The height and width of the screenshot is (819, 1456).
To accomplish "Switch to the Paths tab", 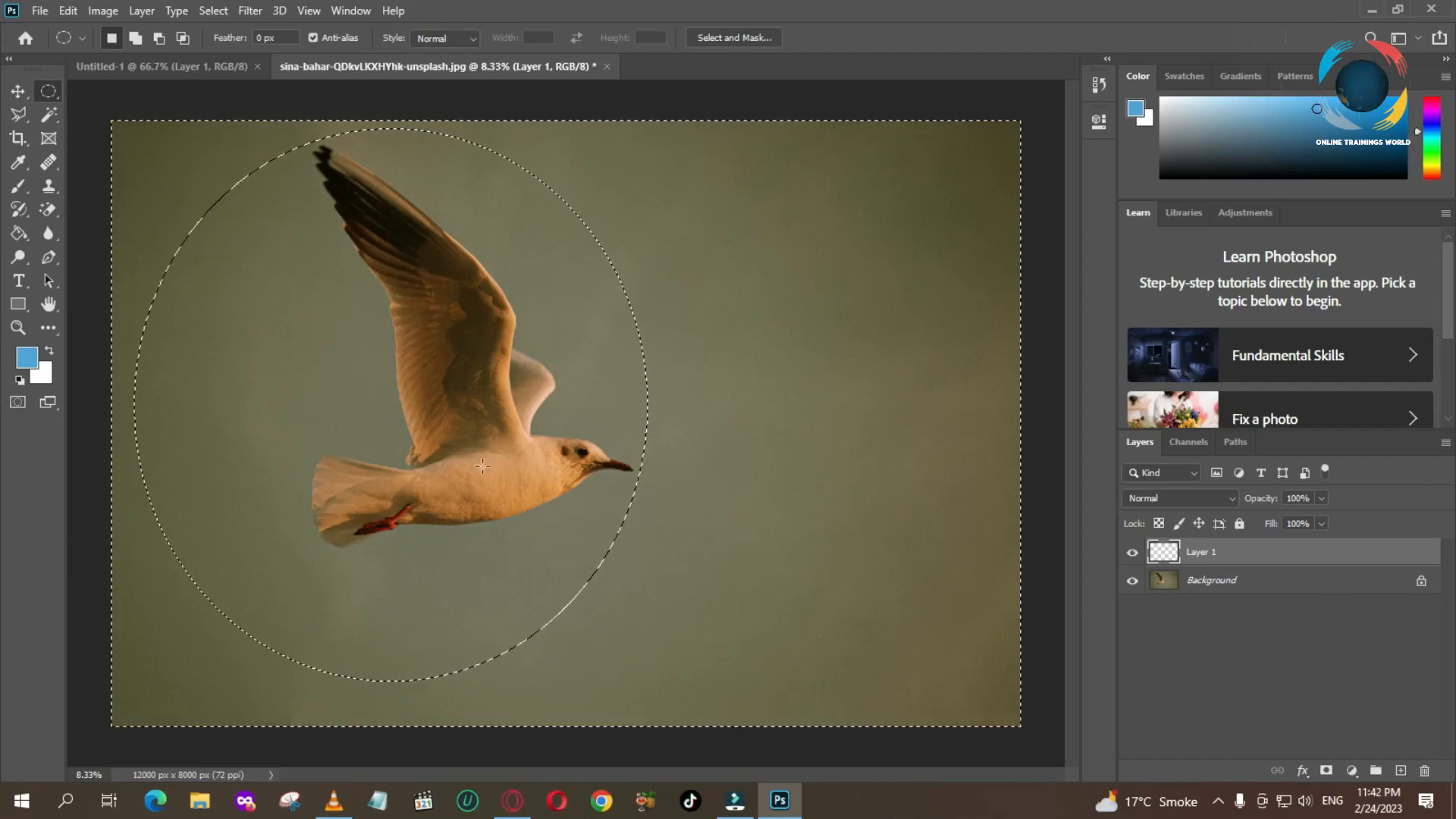I will 1234,441.
